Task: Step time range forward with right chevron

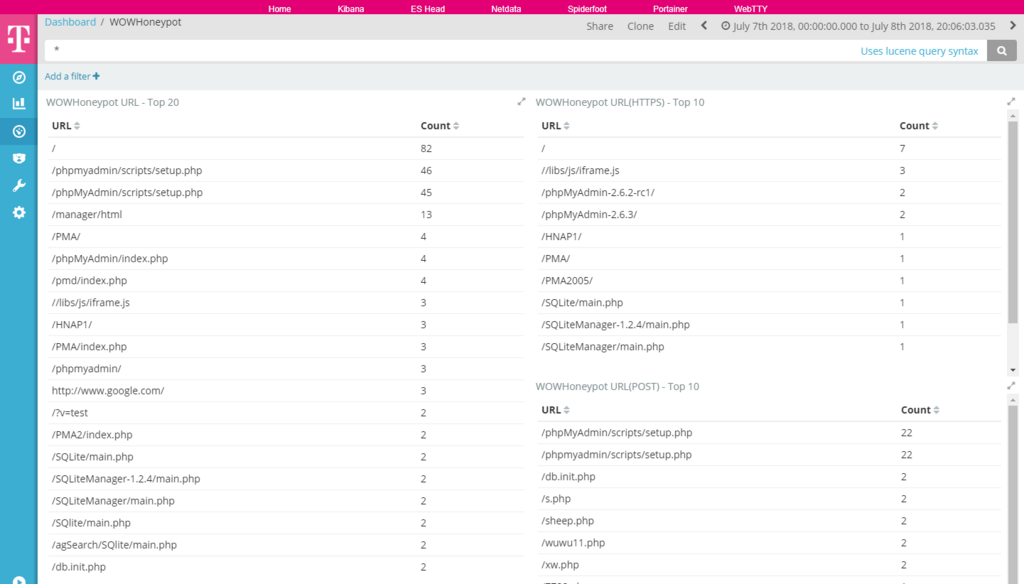Action: pyautogui.click(x=1013, y=25)
